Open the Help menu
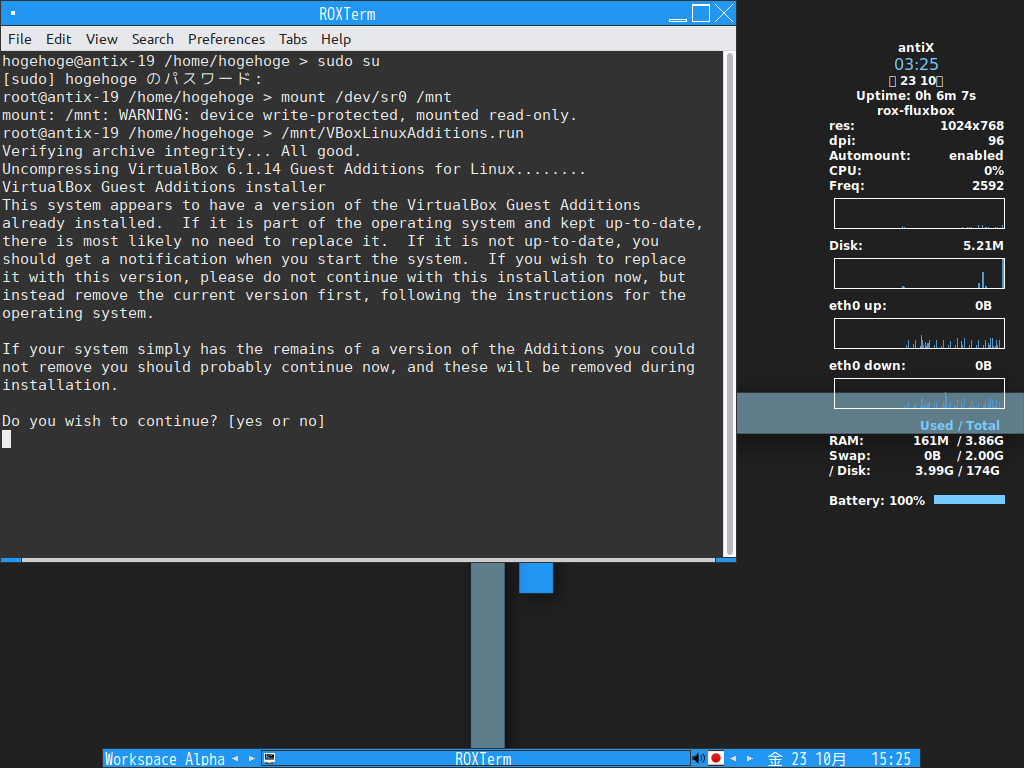 [336, 39]
